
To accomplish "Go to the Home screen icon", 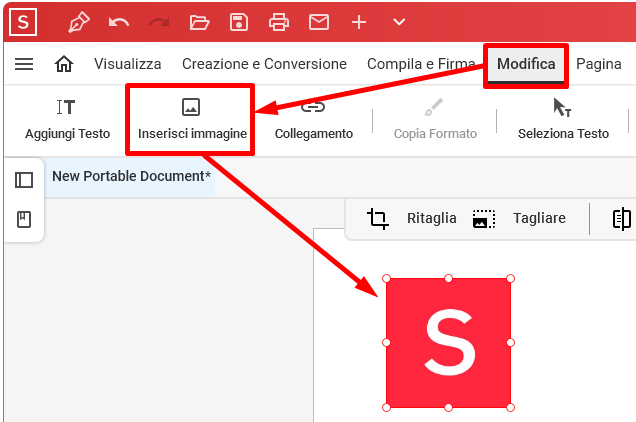I will 64,64.
